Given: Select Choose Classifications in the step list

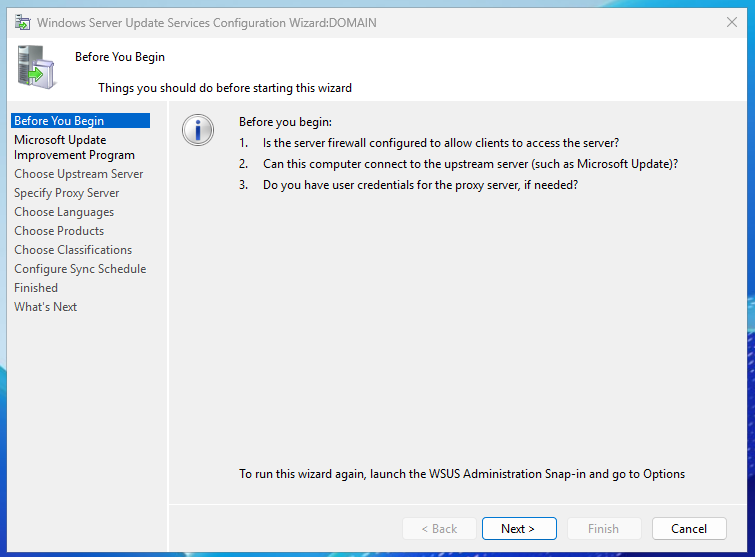Looking at the screenshot, I should click(73, 250).
